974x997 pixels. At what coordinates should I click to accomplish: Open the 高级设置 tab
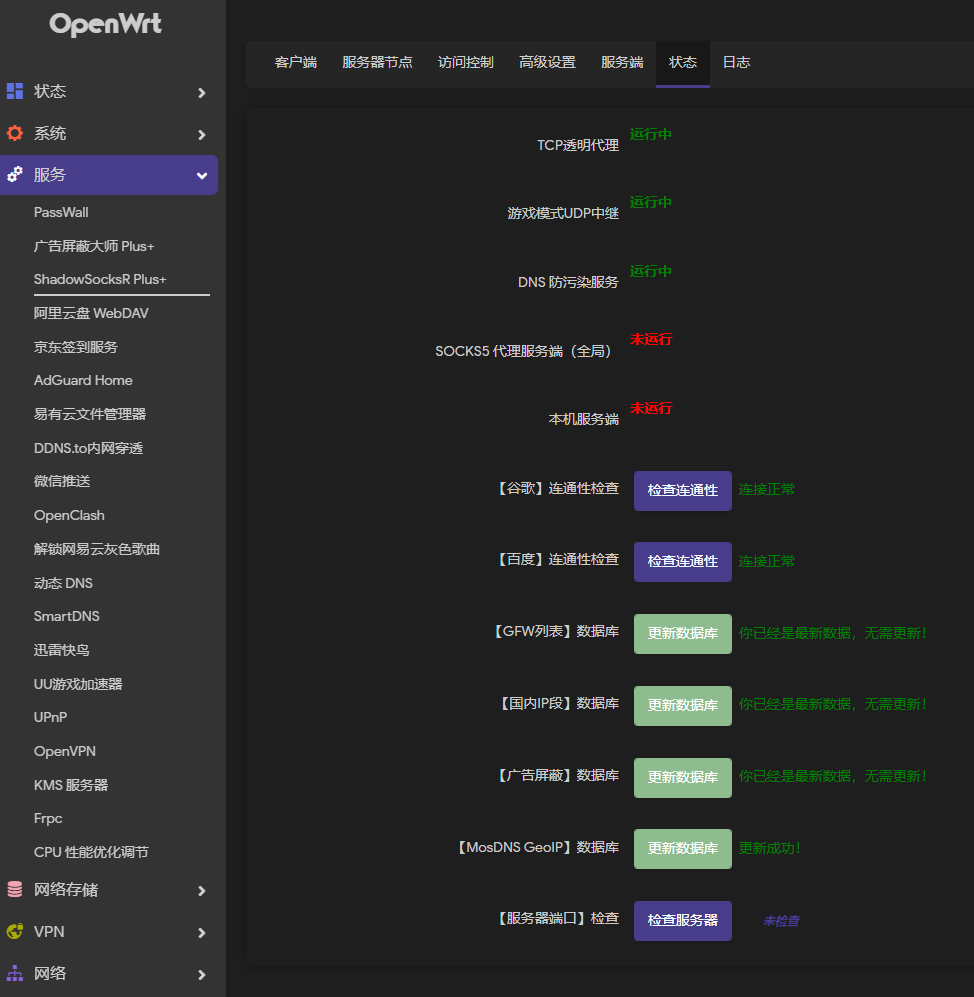547,62
